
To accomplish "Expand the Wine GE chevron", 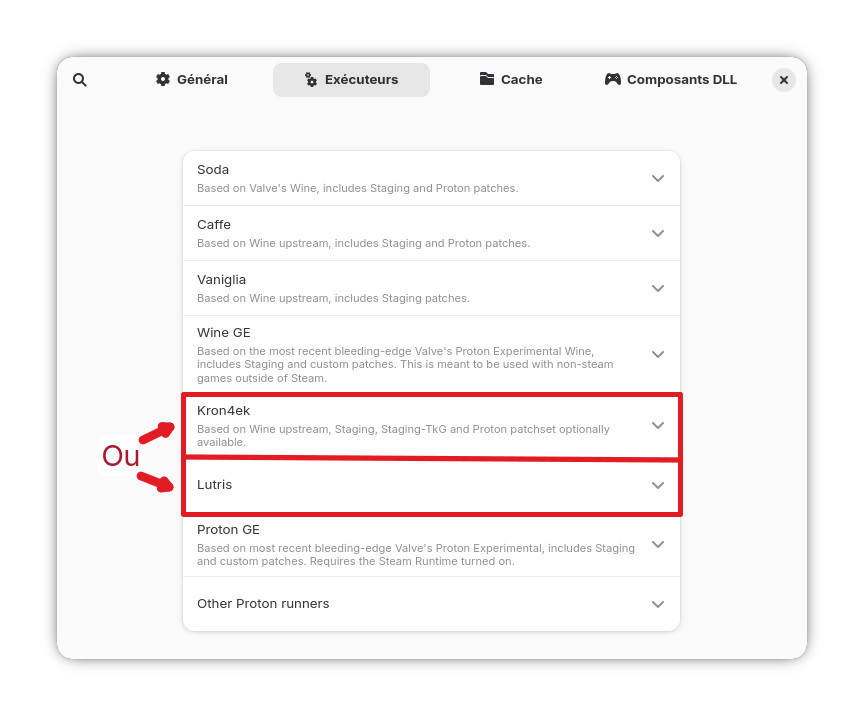I will tap(658, 354).
